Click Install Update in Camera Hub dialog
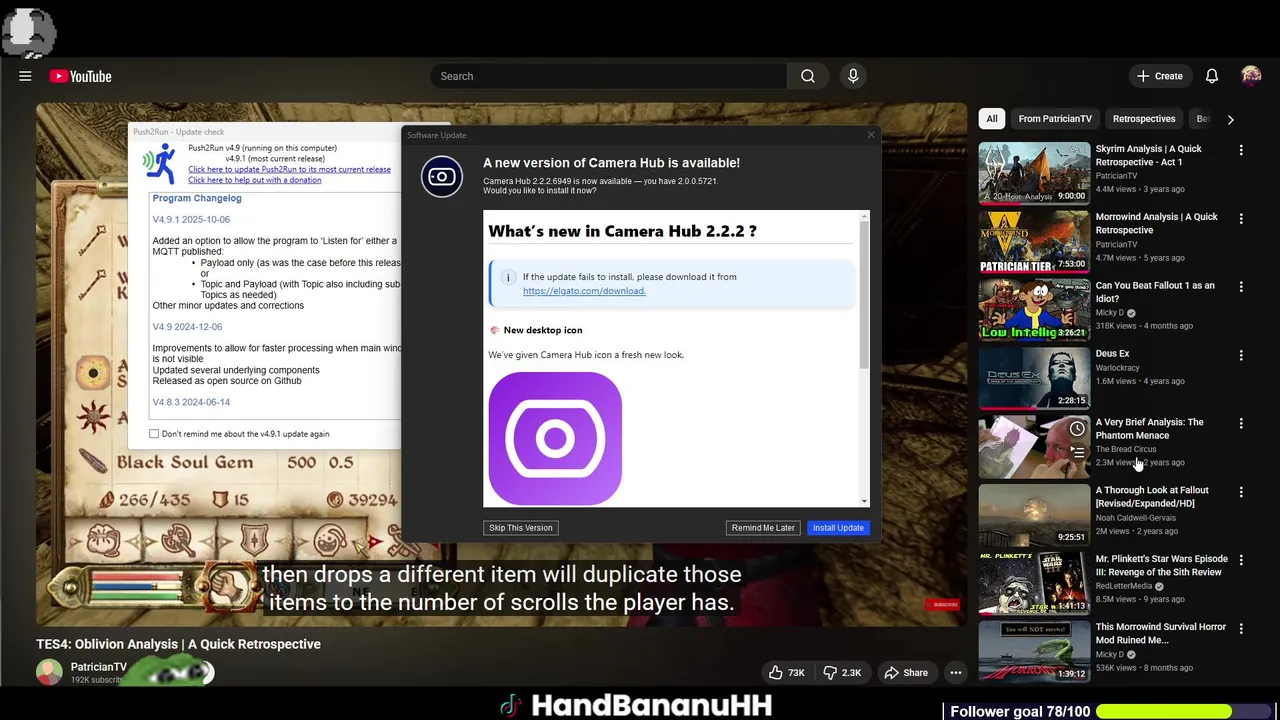The height and width of the screenshot is (720, 1280). point(838,528)
